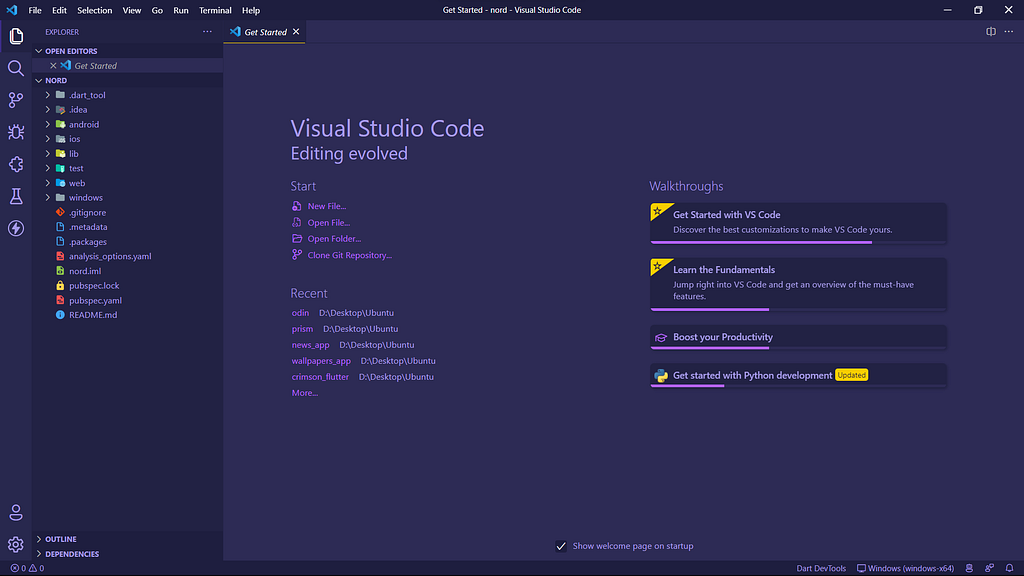Collapse the NORD project folder section
The width and height of the screenshot is (1024, 576).
click(x=39, y=80)
